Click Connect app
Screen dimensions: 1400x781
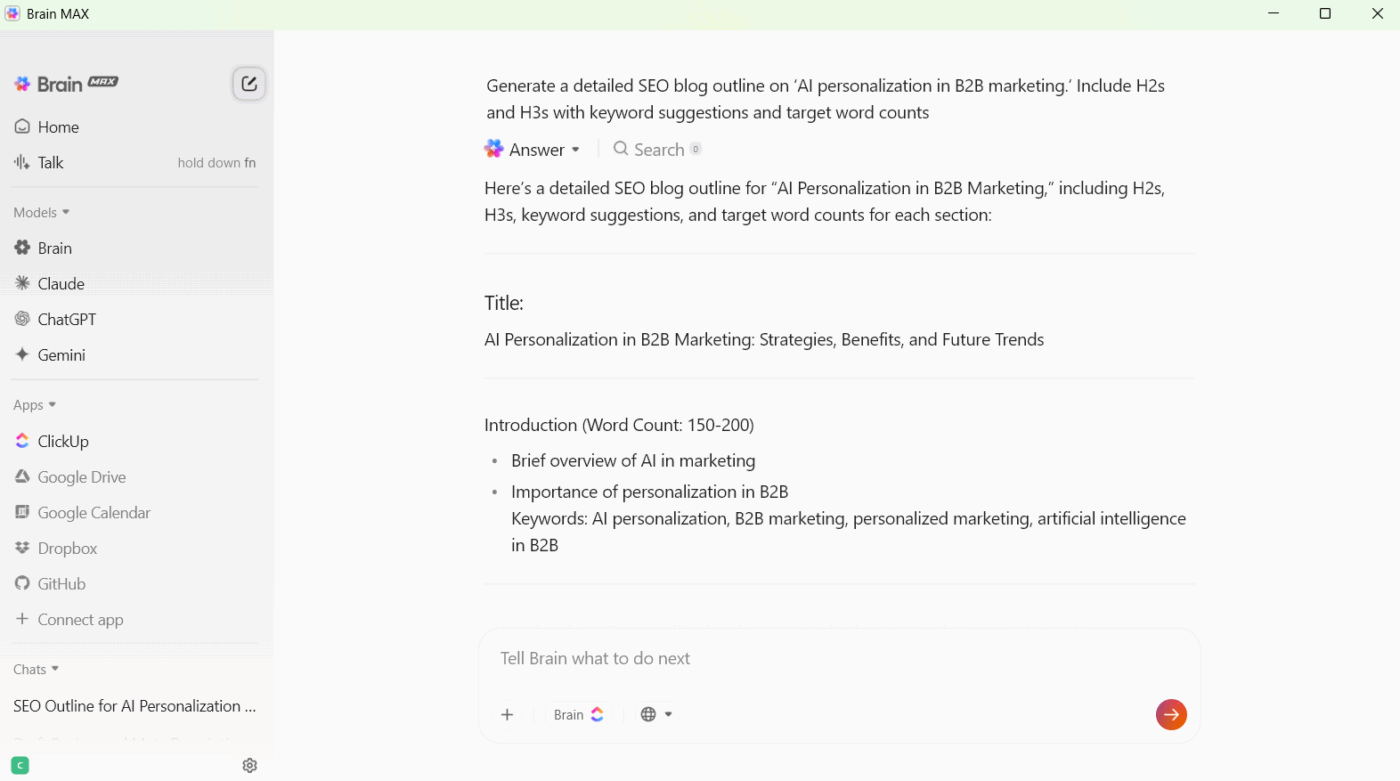(79, 620)
